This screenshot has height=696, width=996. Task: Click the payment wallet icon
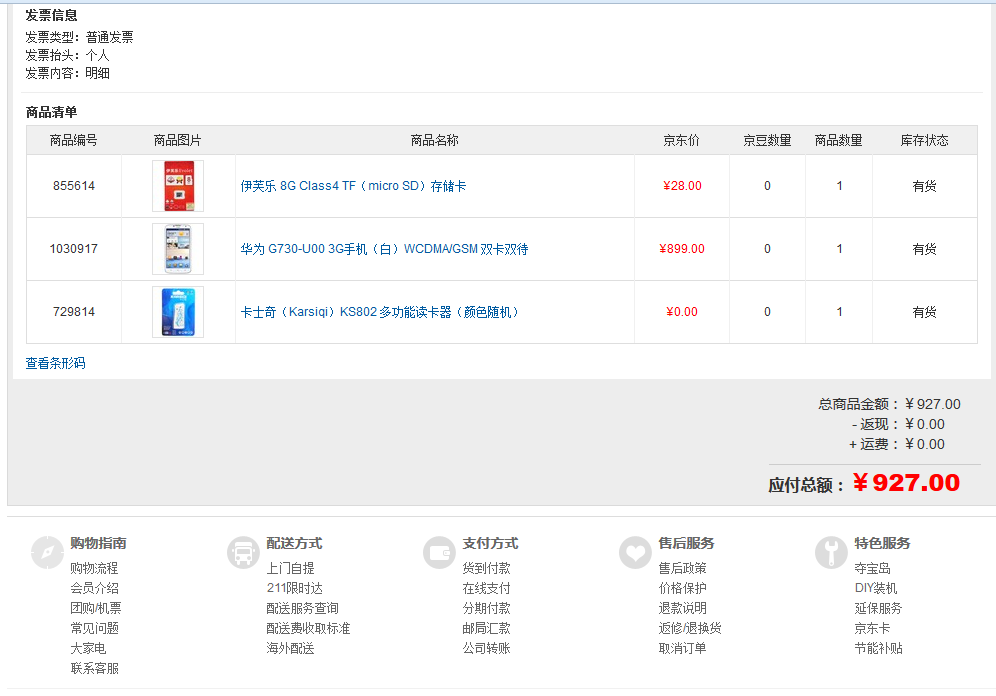click(x=440, y=552)
